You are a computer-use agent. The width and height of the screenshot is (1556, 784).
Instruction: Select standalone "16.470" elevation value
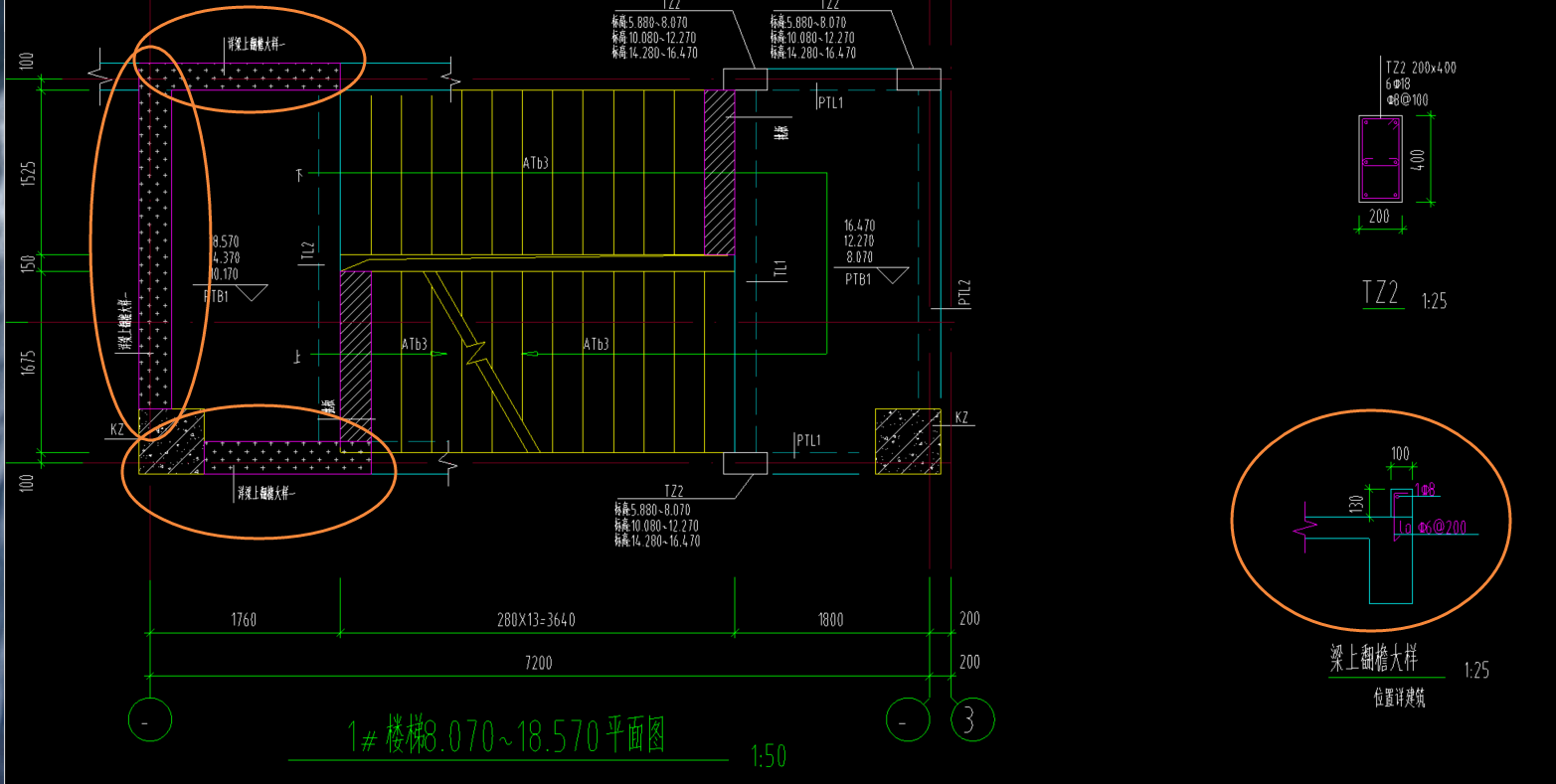tap(859, 226)
